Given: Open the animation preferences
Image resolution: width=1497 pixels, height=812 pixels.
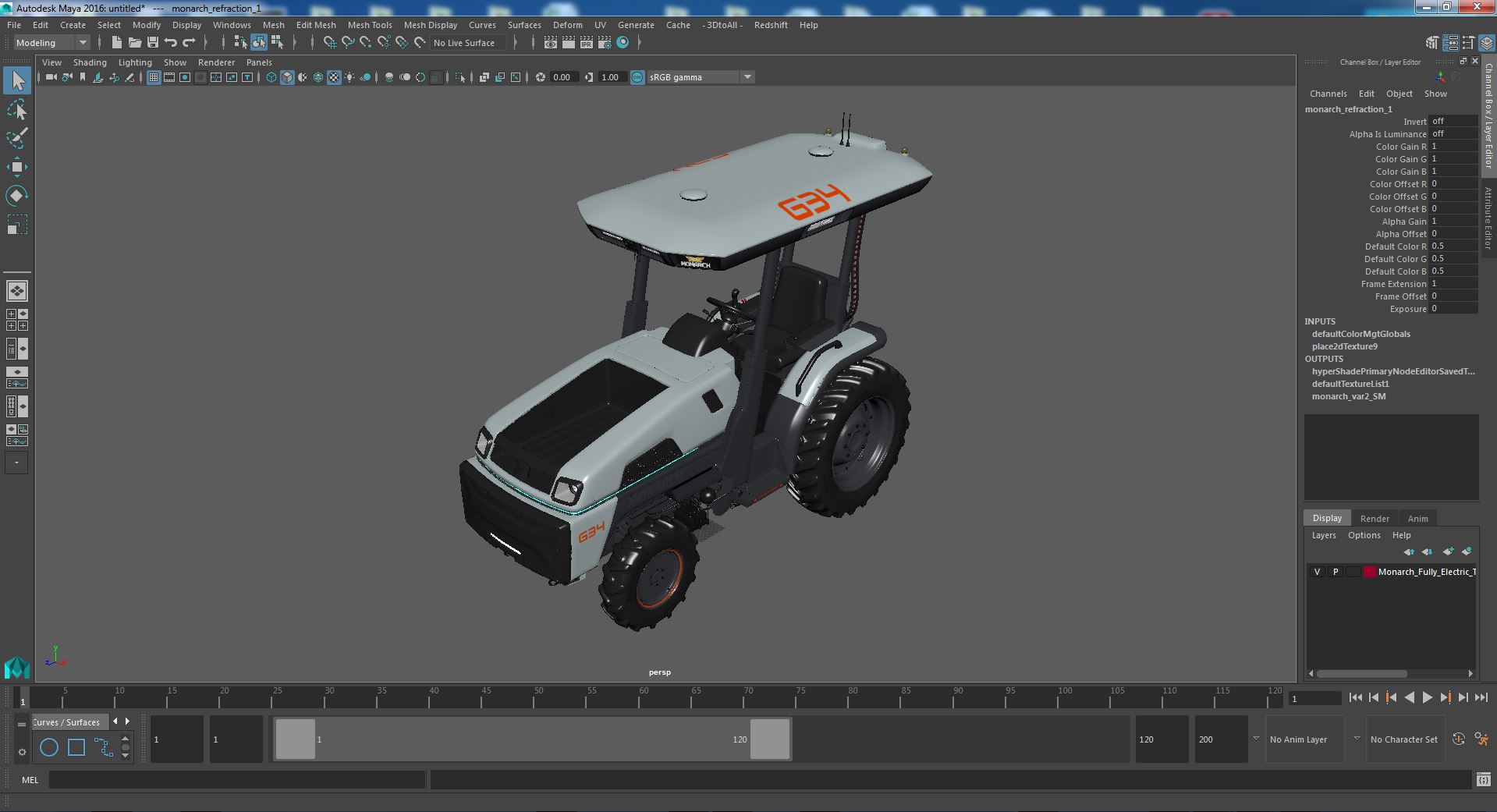Looking at the screenshot, I should (1481, 739).
